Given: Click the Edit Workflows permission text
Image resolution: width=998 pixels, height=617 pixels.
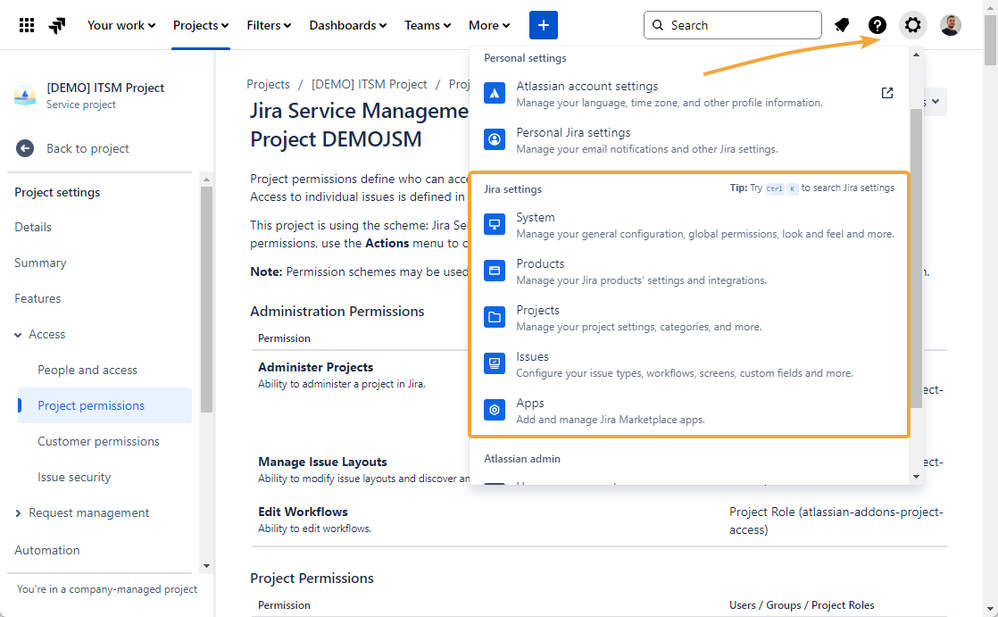Looking at the screenshot, I should [303, 512].
